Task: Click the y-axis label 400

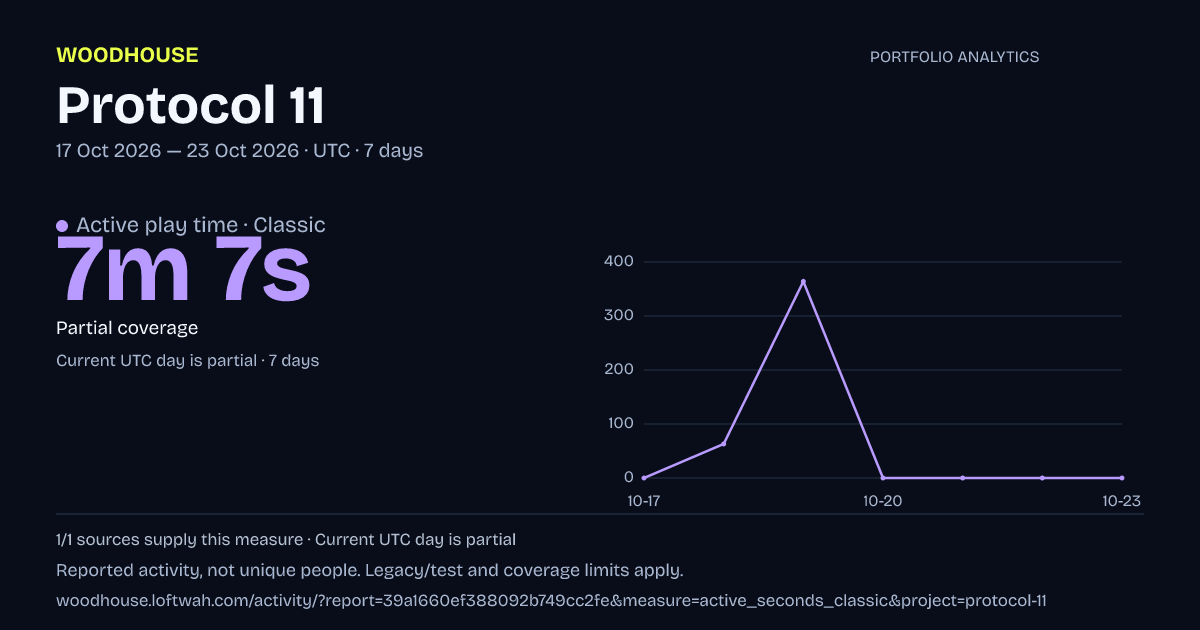Action: tap(619, 262)
